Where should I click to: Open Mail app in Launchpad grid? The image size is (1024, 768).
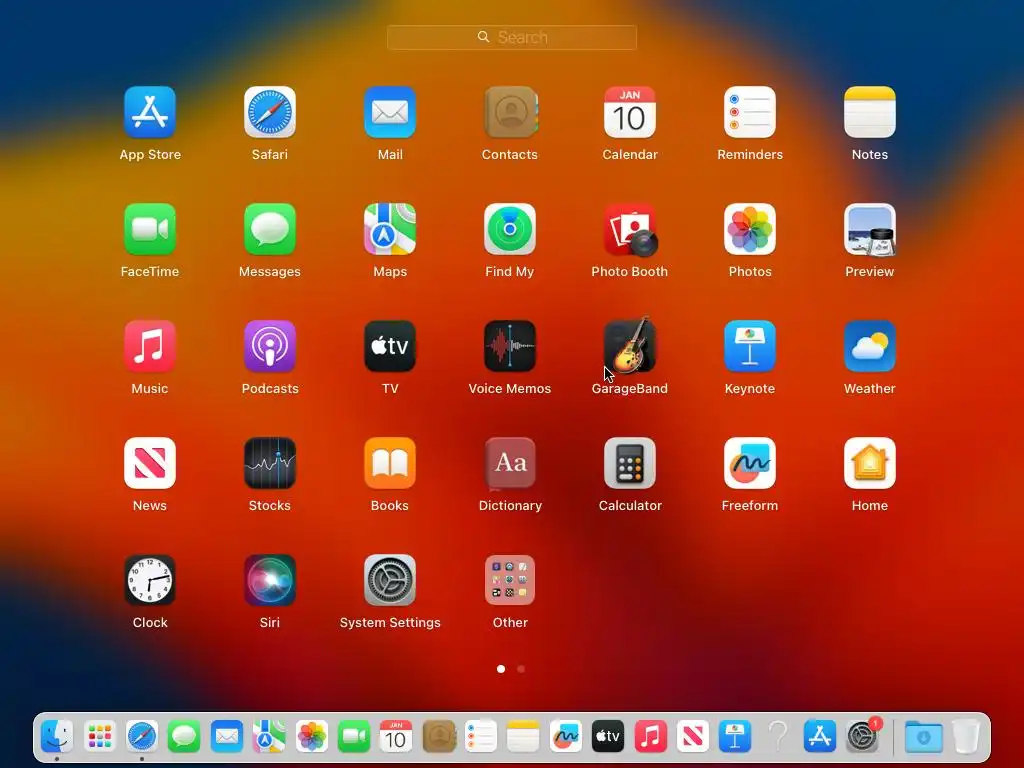click(x=390, y=112)
